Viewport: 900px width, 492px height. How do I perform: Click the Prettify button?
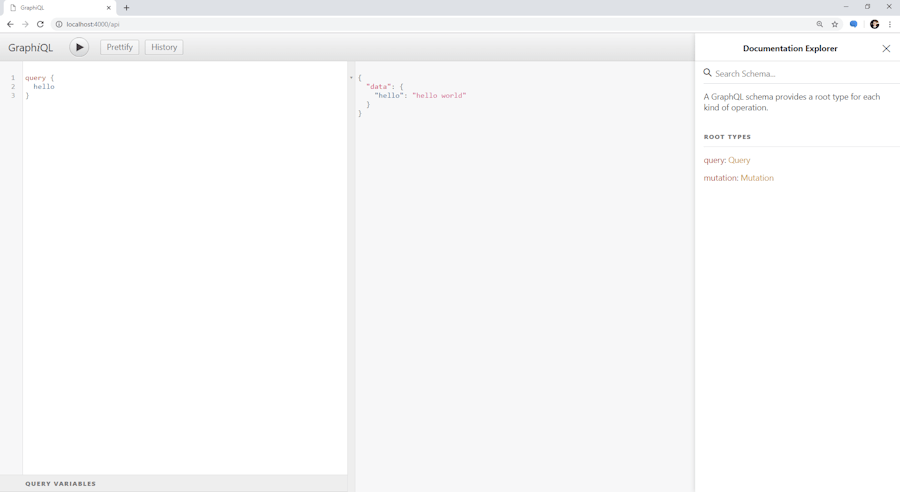(119, 47)
